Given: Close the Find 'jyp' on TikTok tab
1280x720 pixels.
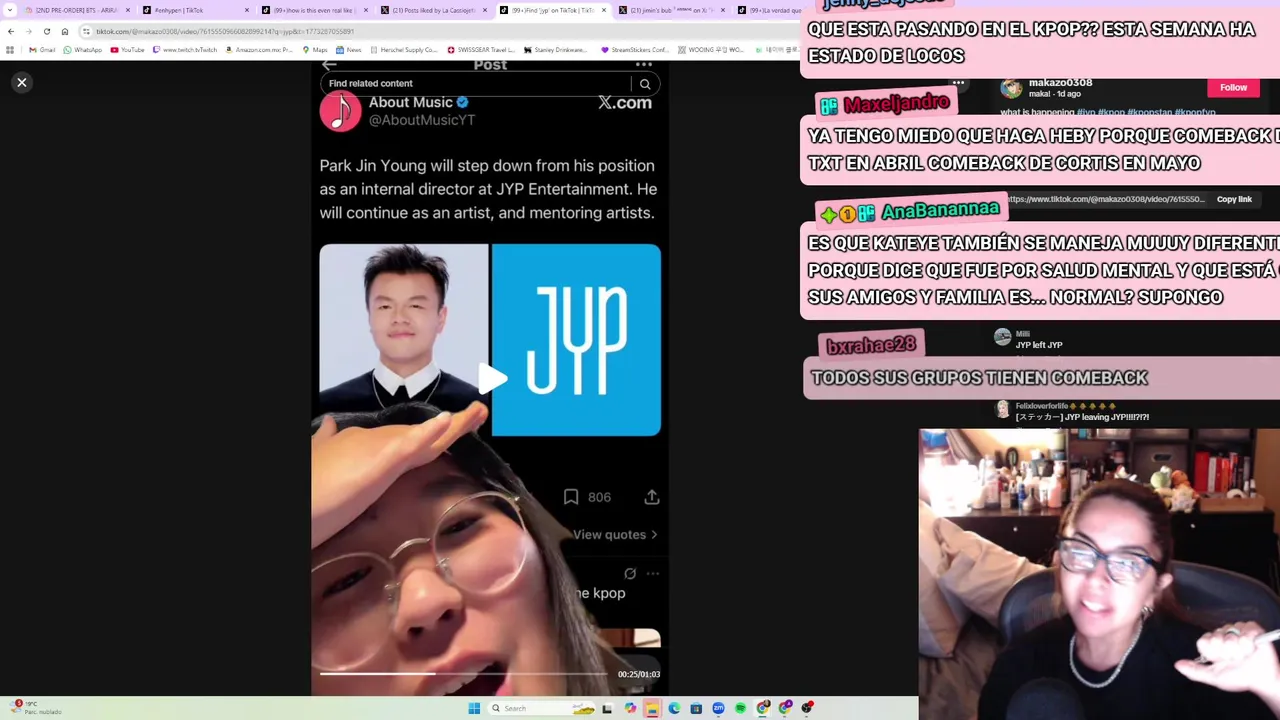Looking at the screenshot, I should click(x=604, y=10).
